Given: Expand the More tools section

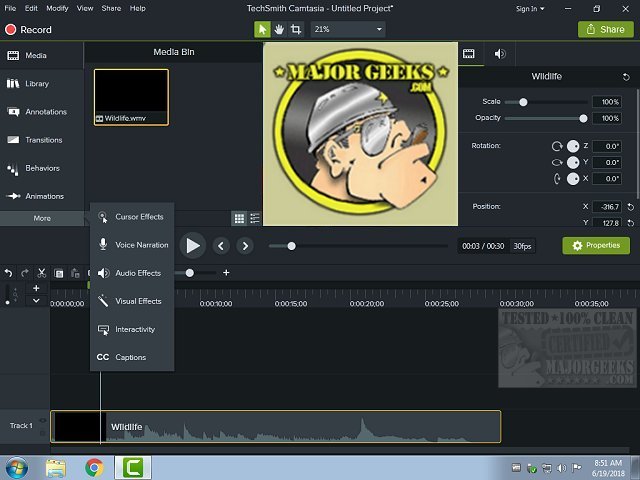Looking at the screenshot, I should click(42, 218).
